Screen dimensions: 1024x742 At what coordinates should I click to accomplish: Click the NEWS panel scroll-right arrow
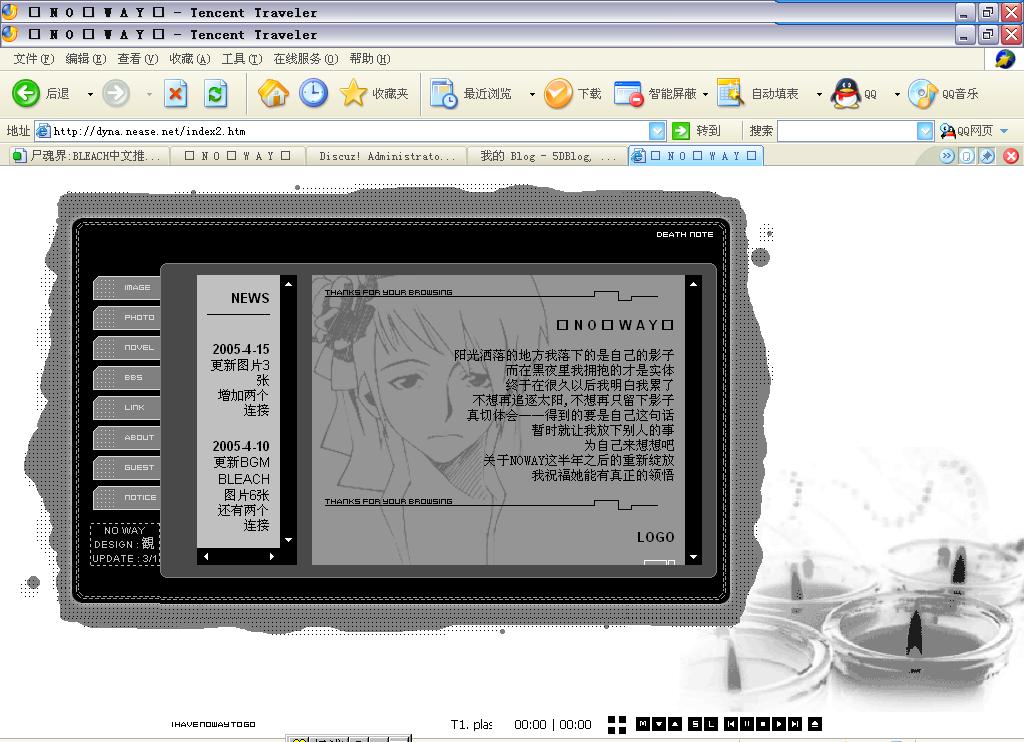[272, 556]
